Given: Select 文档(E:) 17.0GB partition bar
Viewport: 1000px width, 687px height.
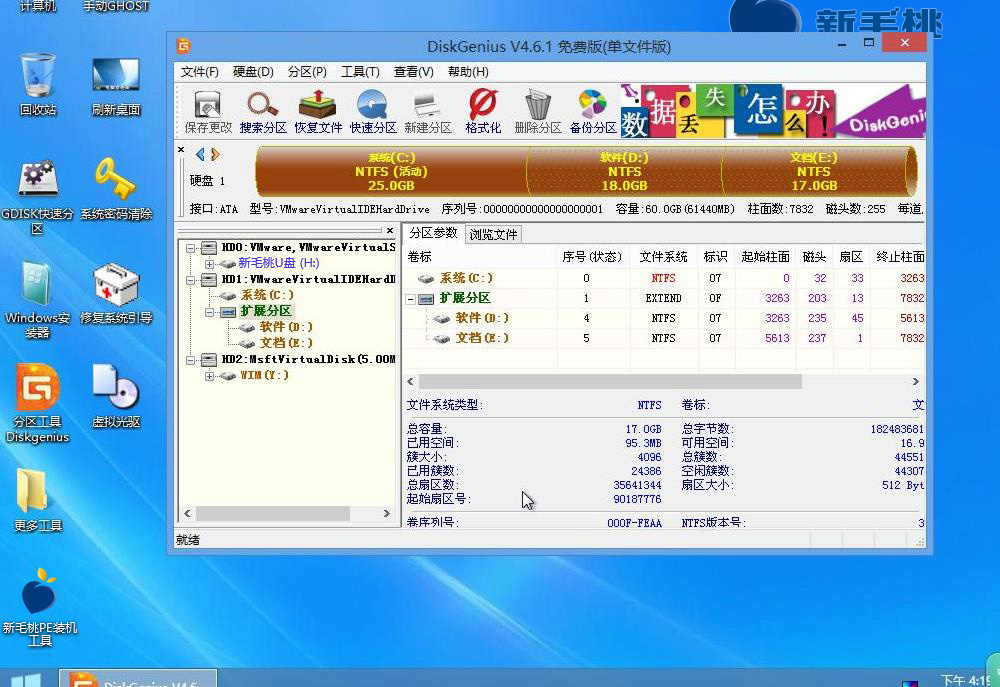Looking at the screenshot, I should (816, 171).
